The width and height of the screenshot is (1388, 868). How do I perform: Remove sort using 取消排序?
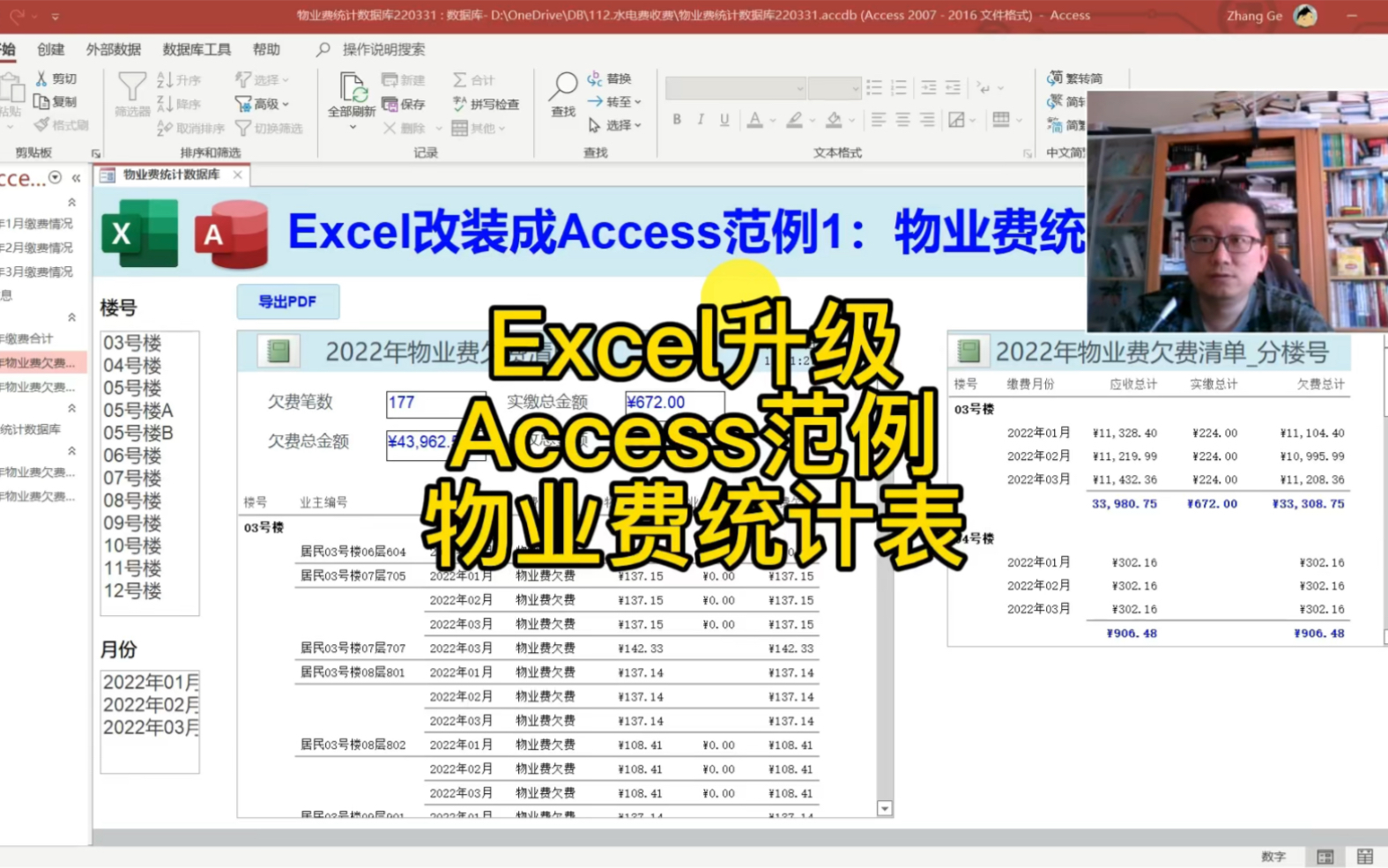coord(190,128)
